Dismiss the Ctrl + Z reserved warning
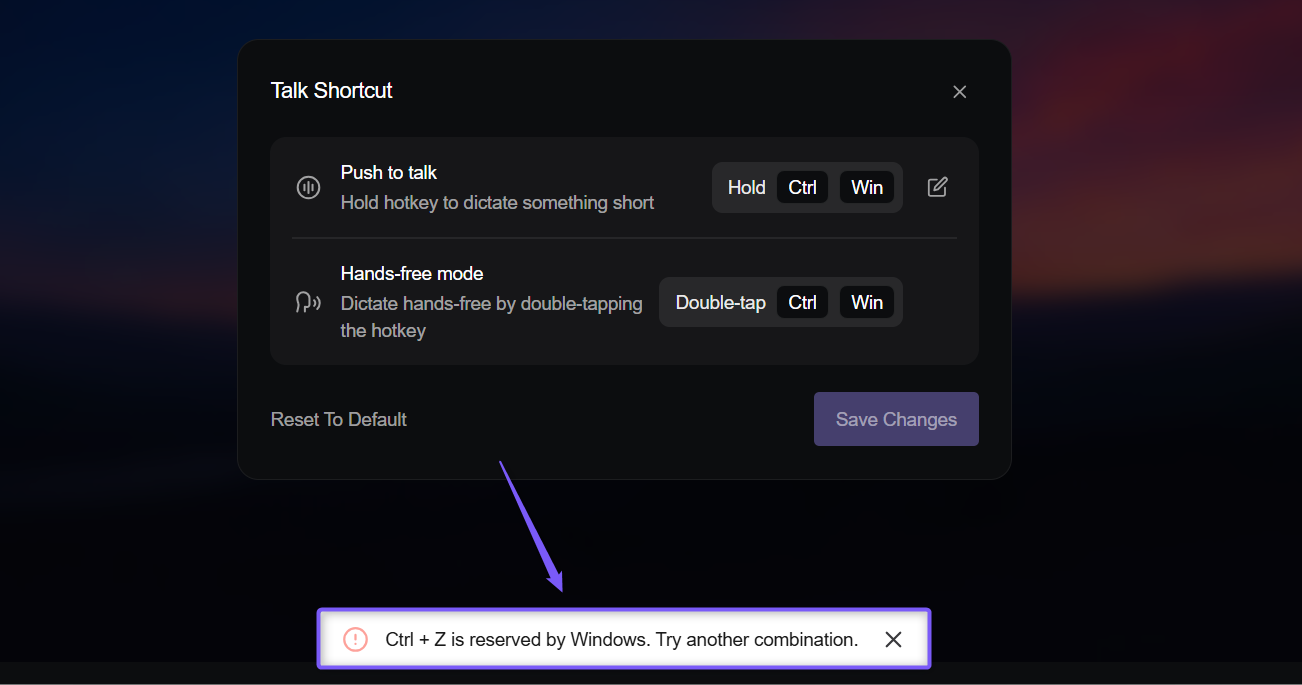The width and height of the screenshot is (1302, 685). (x=894, y=639)
